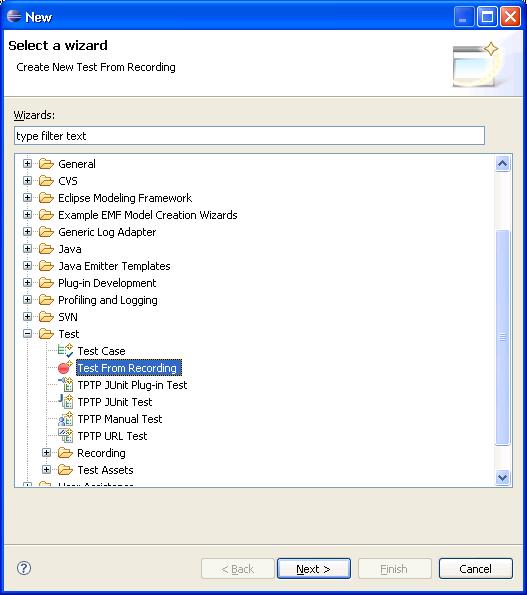Close the New dialog window

coord(510,17)
